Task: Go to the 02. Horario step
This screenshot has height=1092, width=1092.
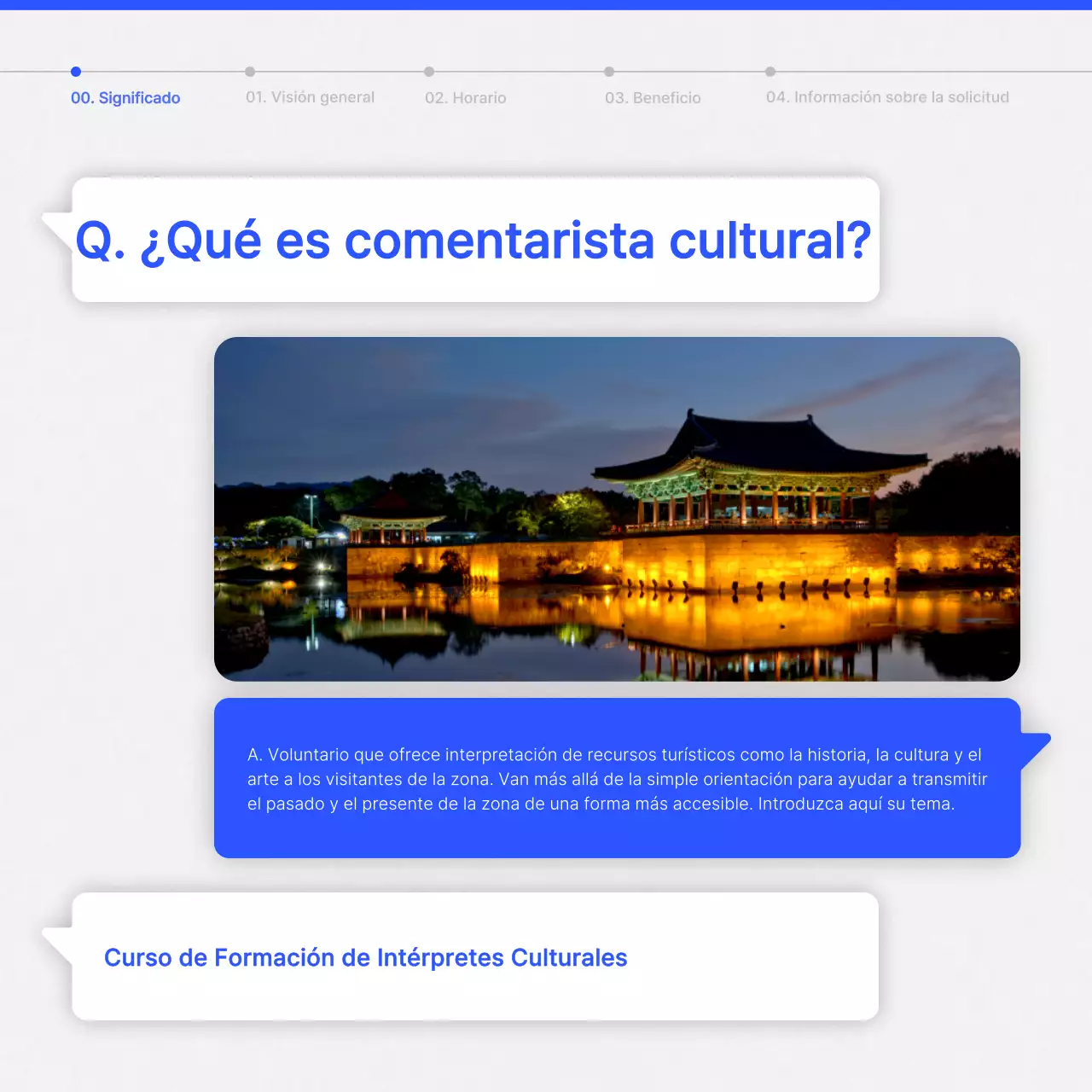Action: pyautogui.click(x=466, y=97)
